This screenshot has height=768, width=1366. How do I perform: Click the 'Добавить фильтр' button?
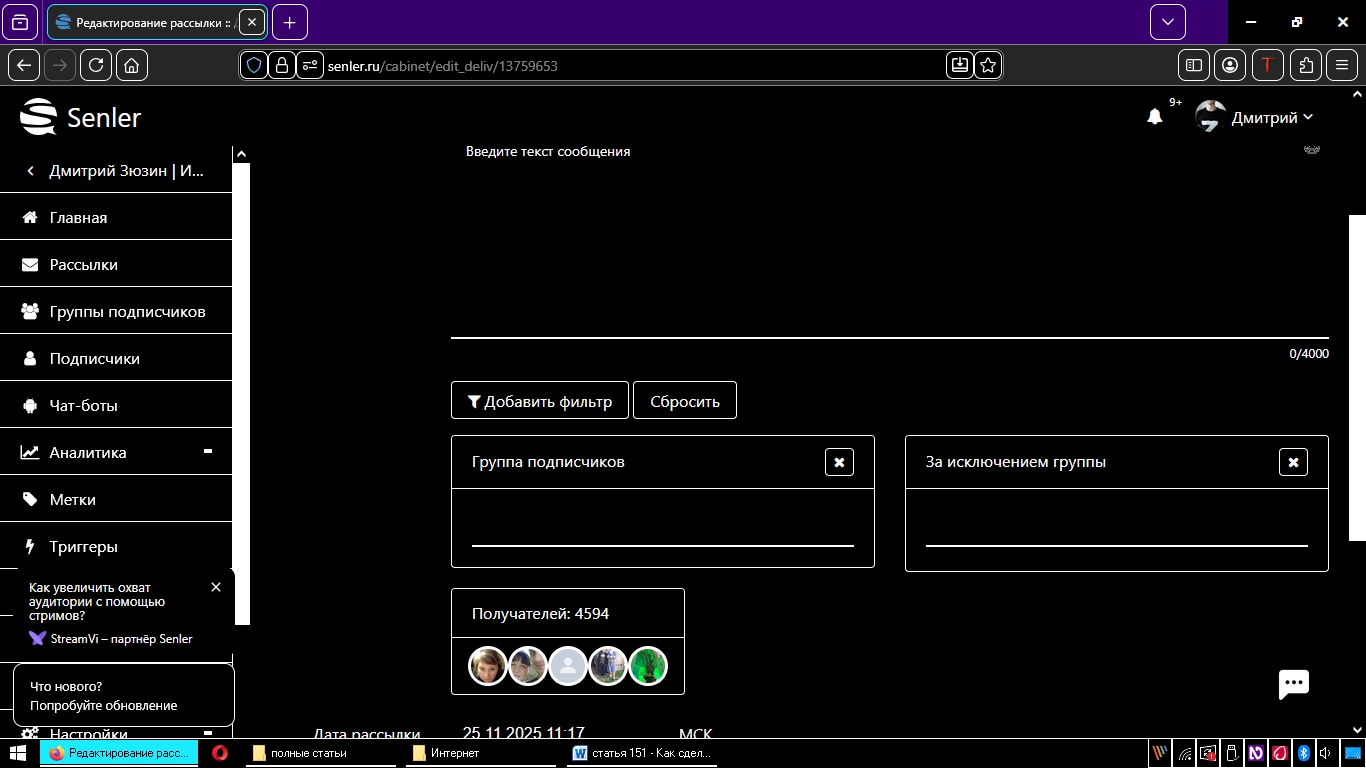click(x=540, y=401)
